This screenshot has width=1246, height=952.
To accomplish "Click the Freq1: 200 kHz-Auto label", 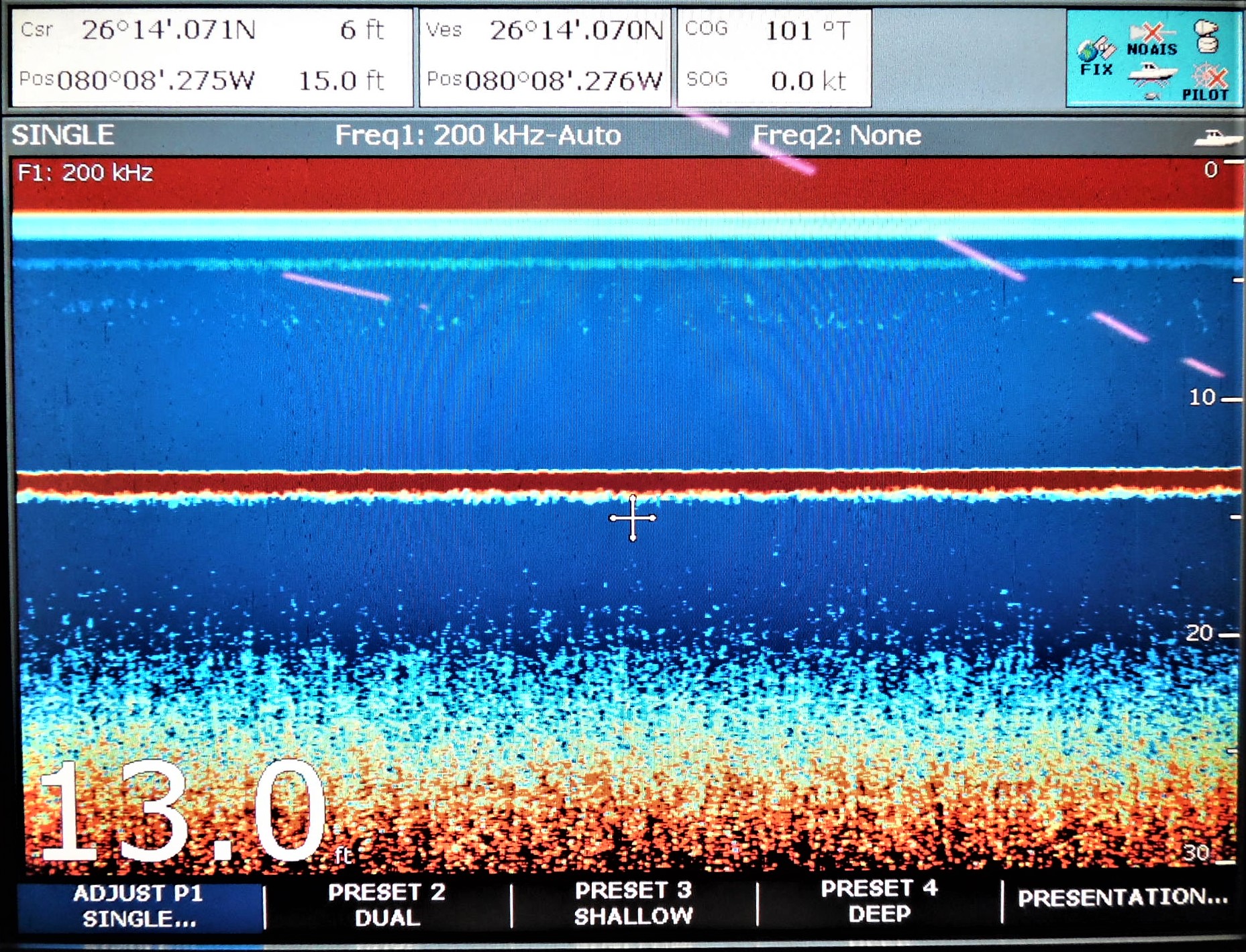I will pos(478,136).
